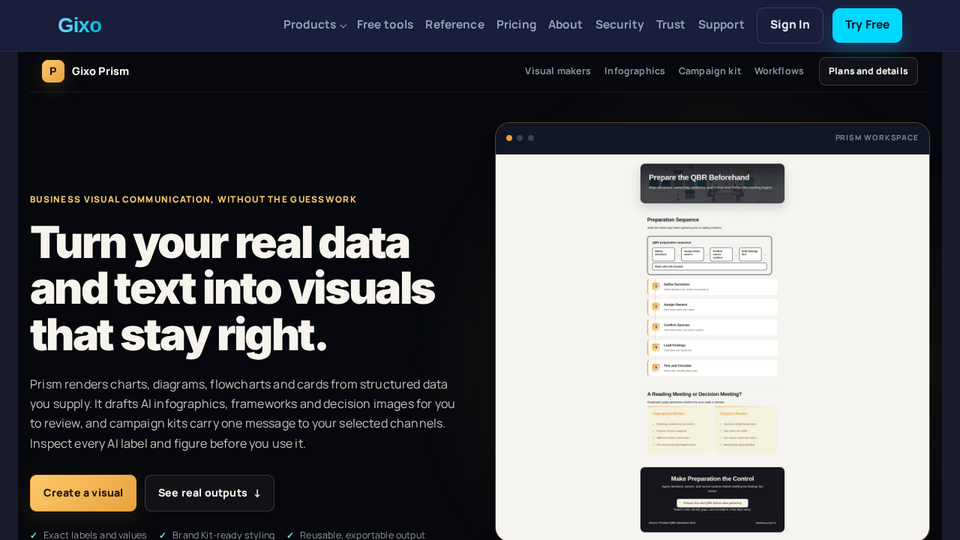Go to Reference in top navigation

454,25
